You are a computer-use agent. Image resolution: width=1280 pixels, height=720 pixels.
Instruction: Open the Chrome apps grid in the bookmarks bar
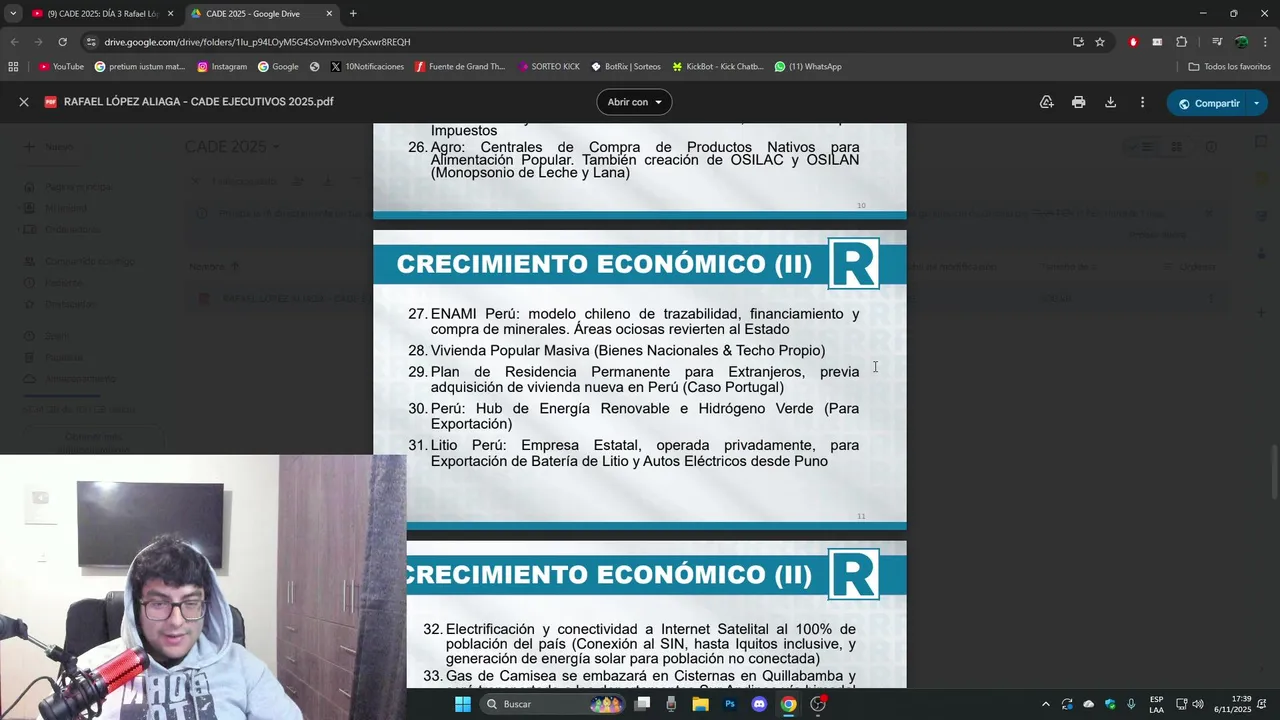click(13, 67)
